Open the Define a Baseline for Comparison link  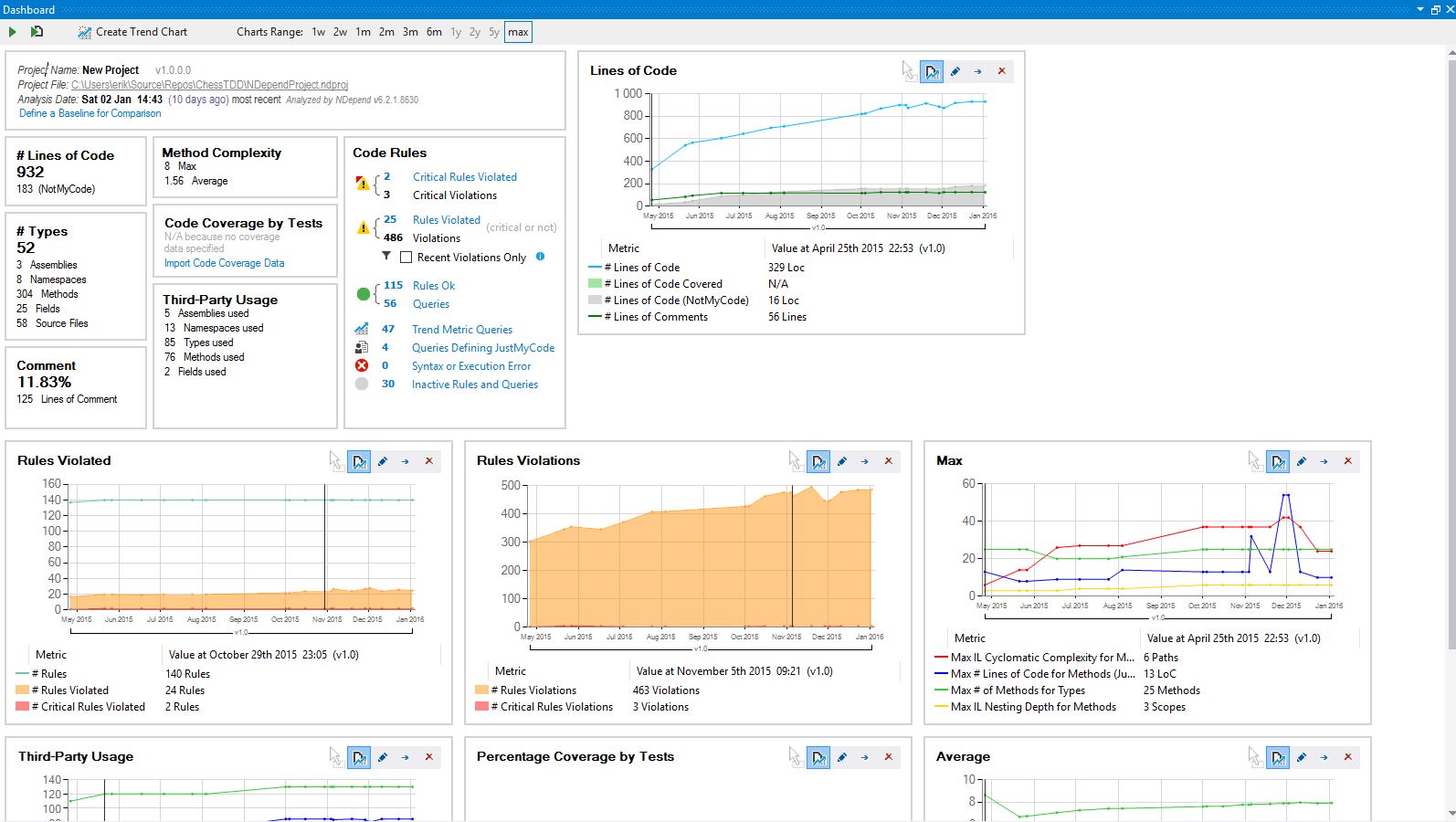click(90, 113)
